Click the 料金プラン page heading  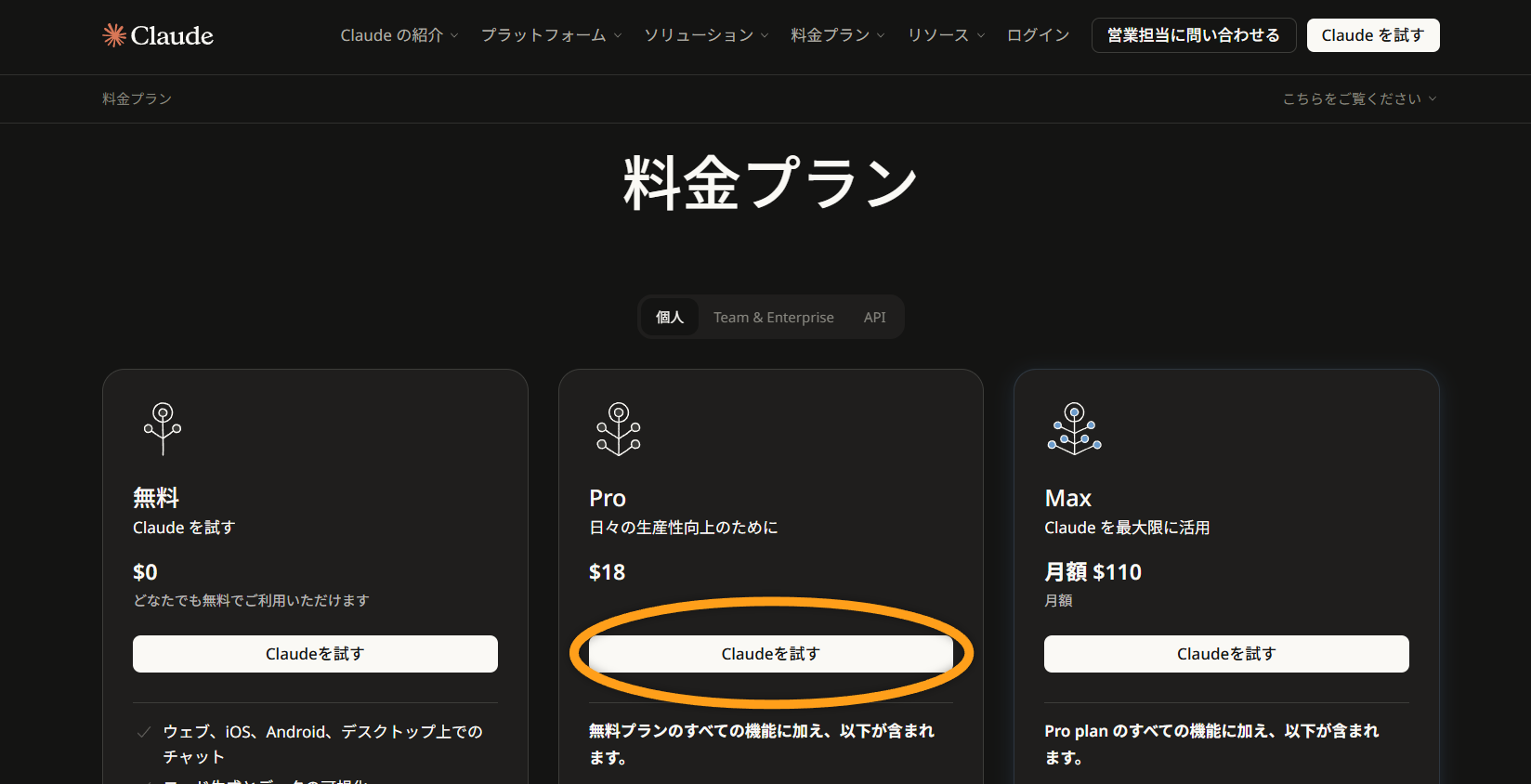click(770, 183)
